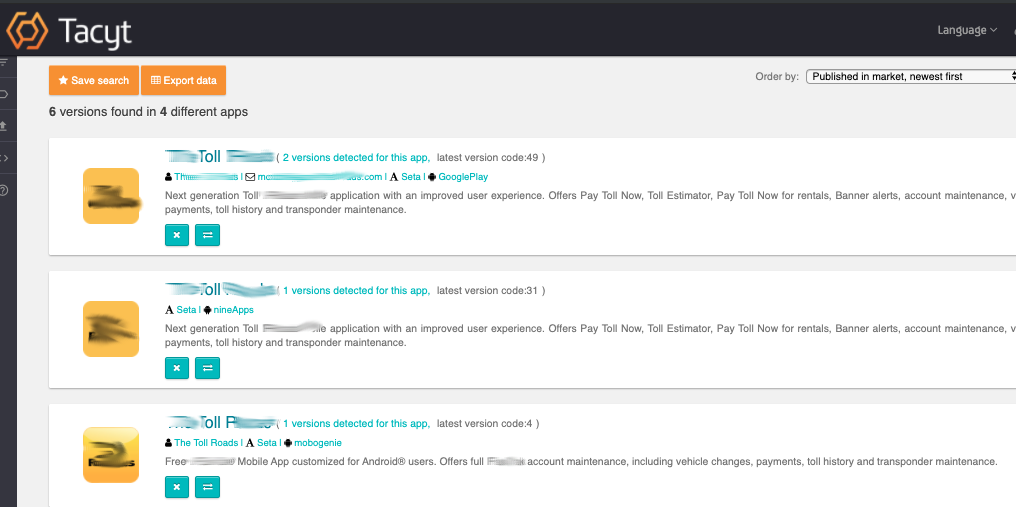This screenshot has height=507, width=1016.
Task: Click the X button on first app result
Action: [x=176, y=235]
